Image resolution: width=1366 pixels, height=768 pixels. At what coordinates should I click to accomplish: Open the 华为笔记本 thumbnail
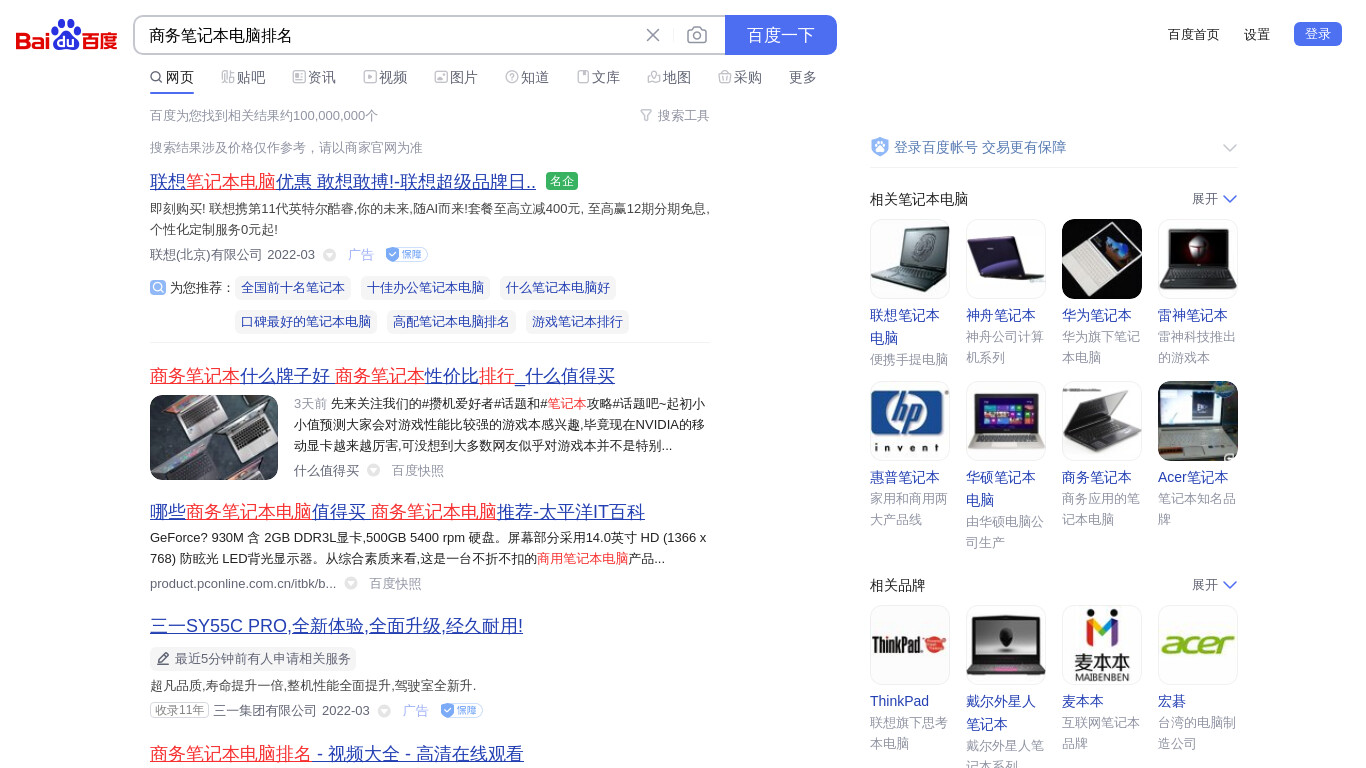point(1102,259)
